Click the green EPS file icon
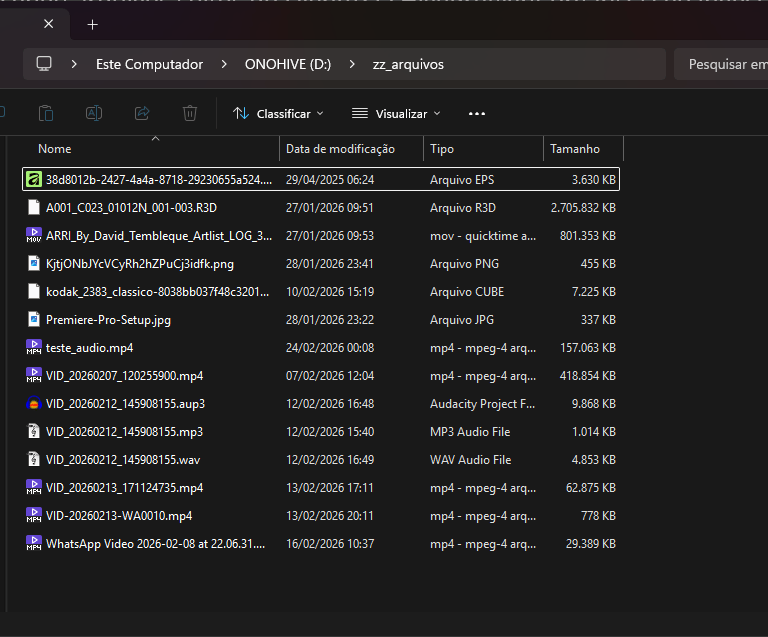The height and width of the screenshot is (637, 768). point(34,180)
